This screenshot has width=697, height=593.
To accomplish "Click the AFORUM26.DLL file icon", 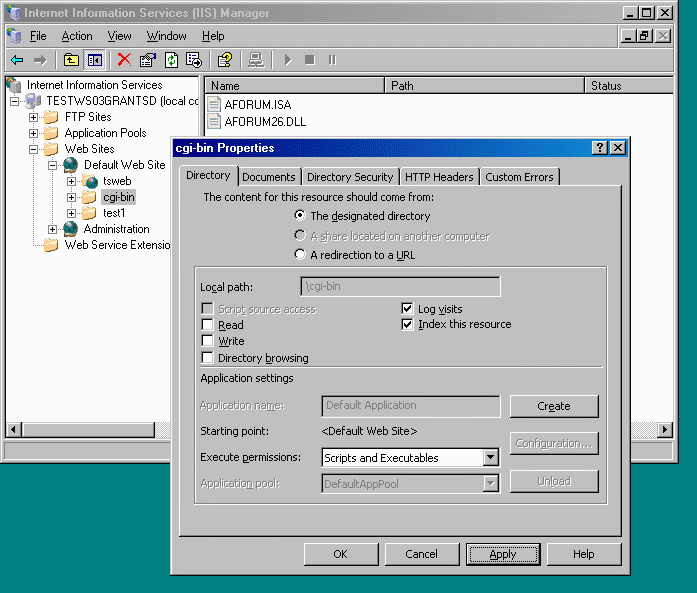I will (x=214, y=121).
